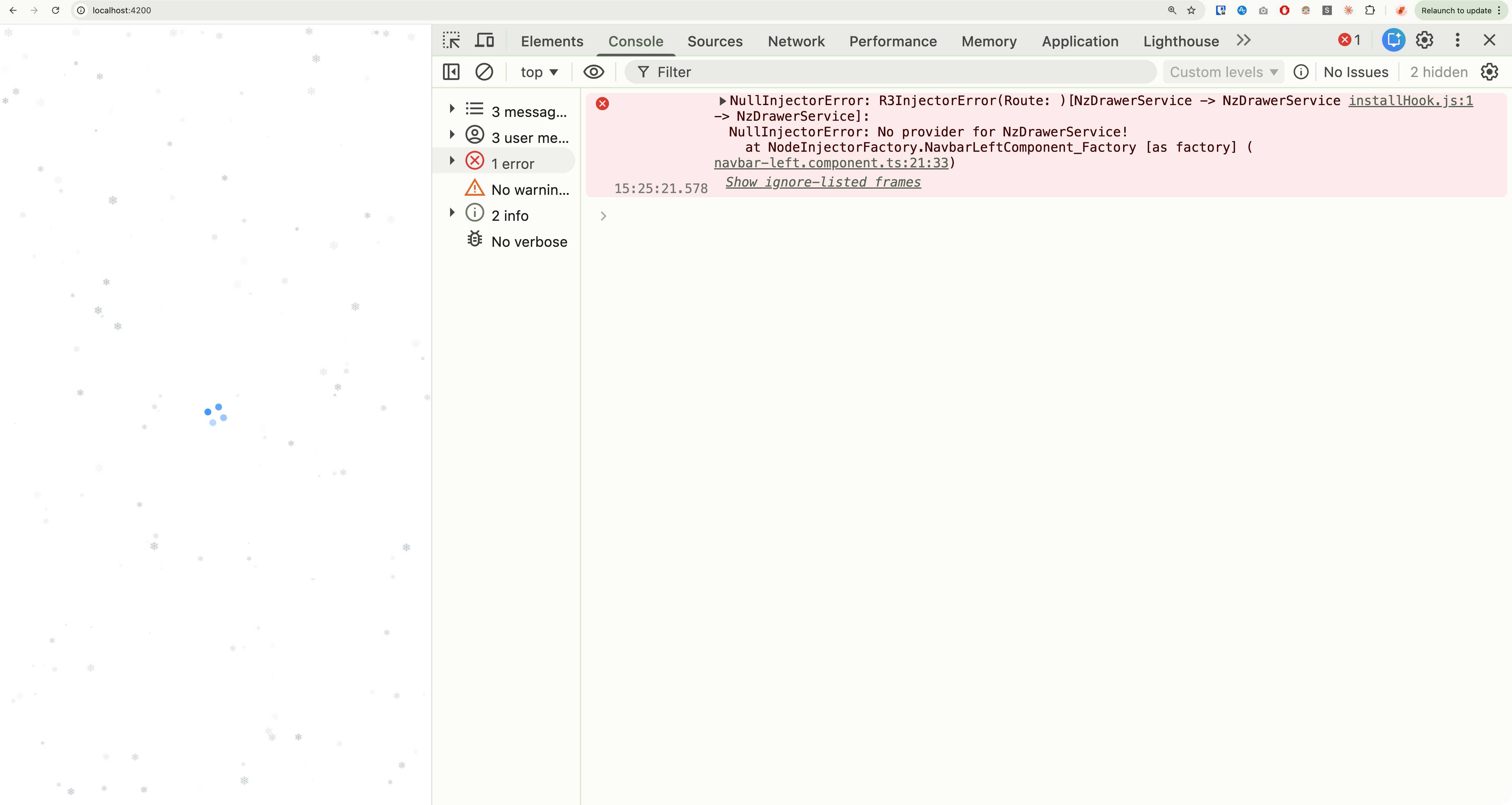Open the AI assistance panel icon
This screenshot has height=805, width=1512.
(1394, 40)
